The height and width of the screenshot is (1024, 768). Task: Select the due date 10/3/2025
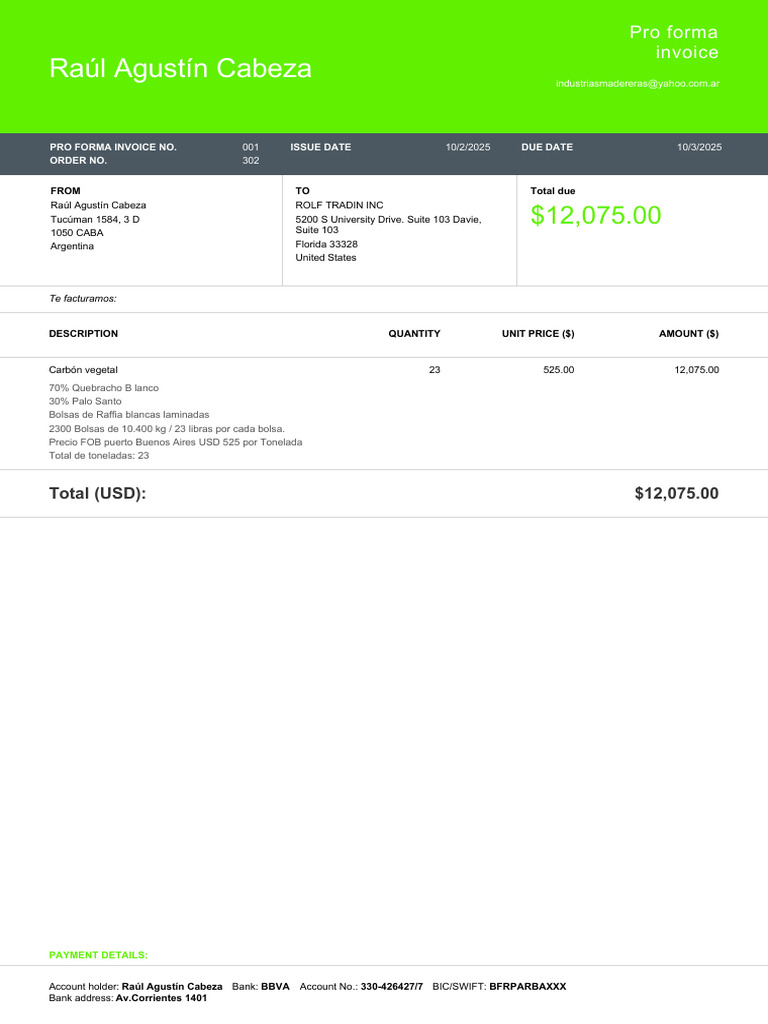tap(699, 147)
